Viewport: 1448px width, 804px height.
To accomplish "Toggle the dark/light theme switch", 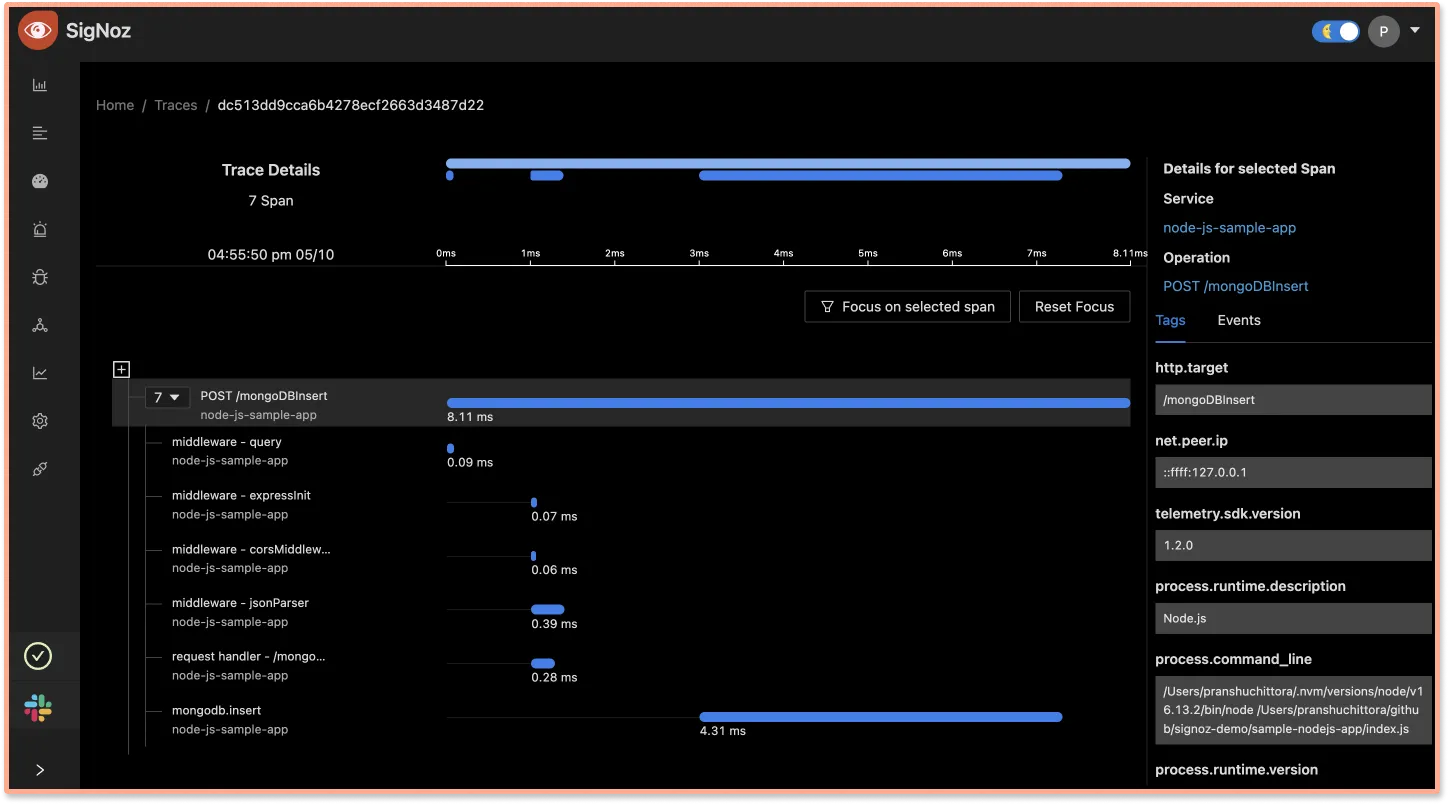I will coord(1336,32).
